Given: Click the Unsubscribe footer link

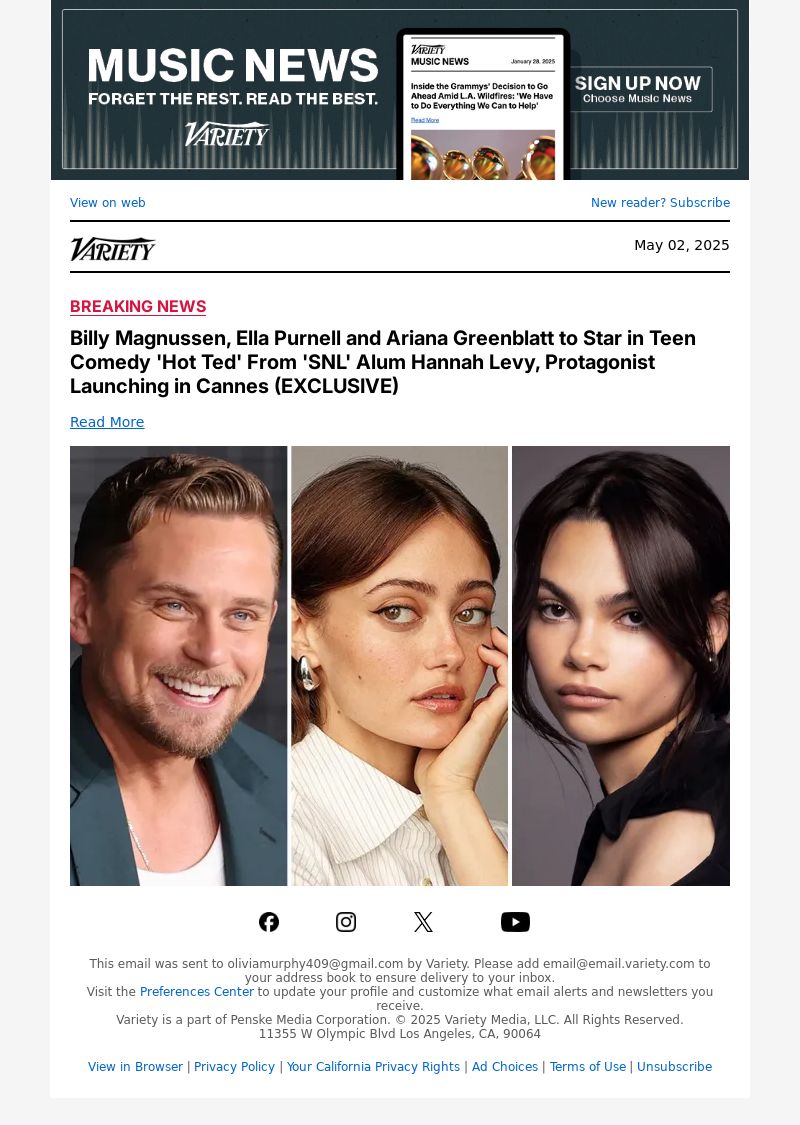Looking at the screenshot, I should coord(674,1067).
